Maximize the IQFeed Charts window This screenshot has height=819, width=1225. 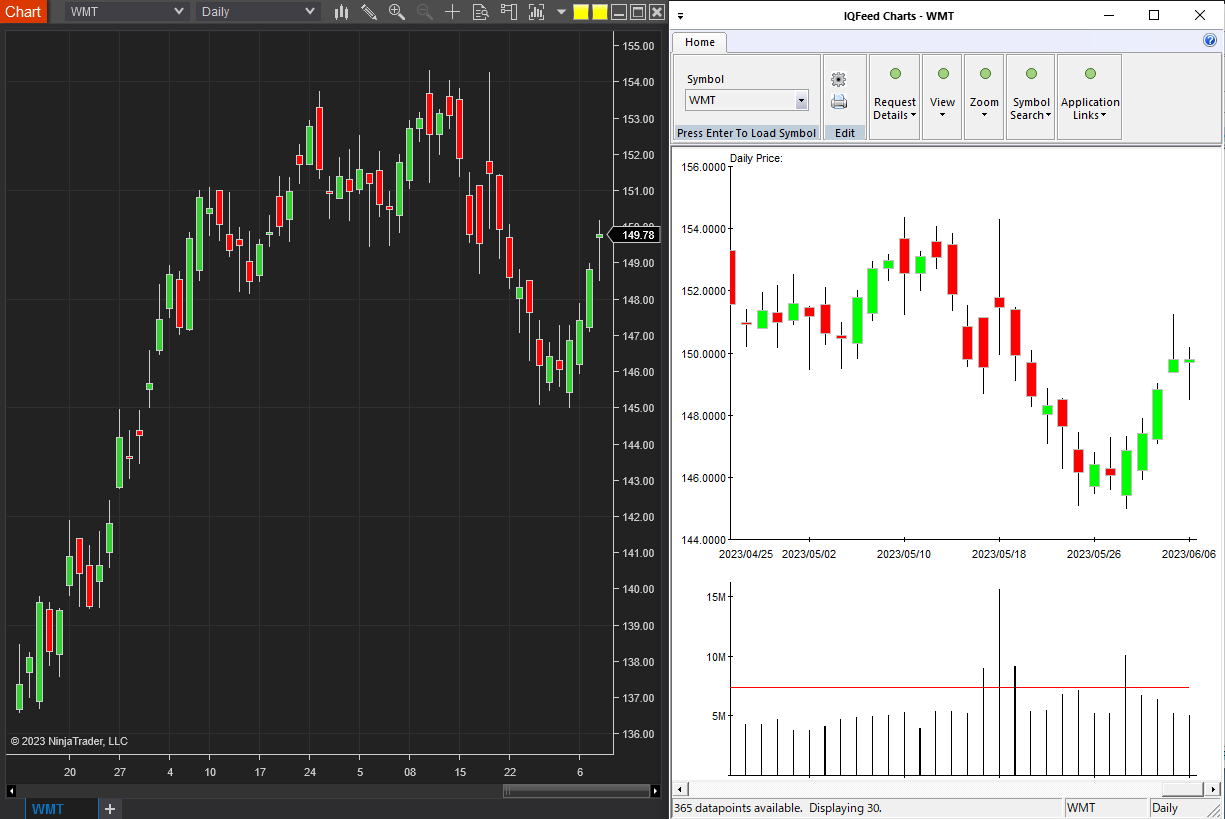(1154, 15)
